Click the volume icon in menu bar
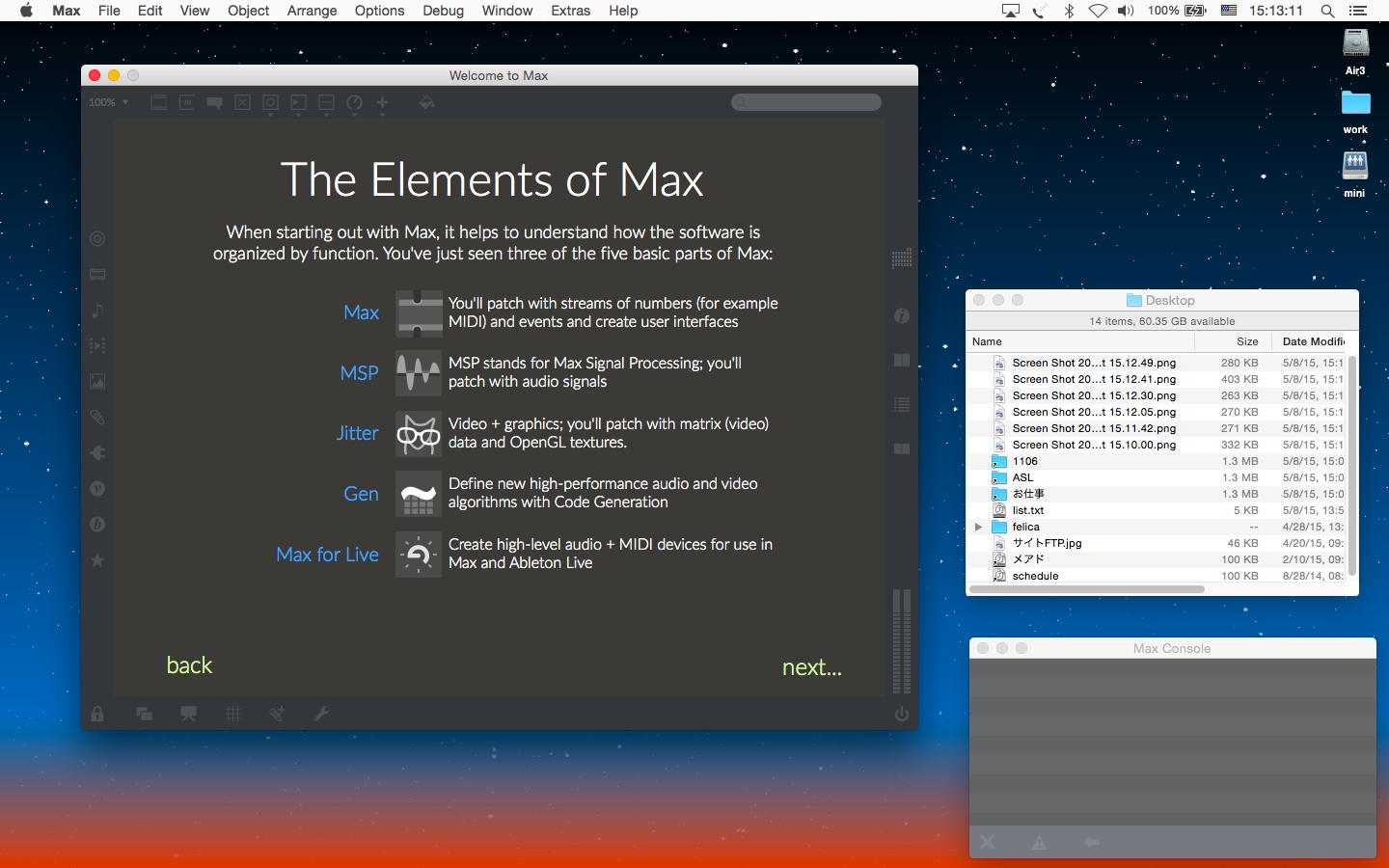1389x868 pixels. point(1126,11)
